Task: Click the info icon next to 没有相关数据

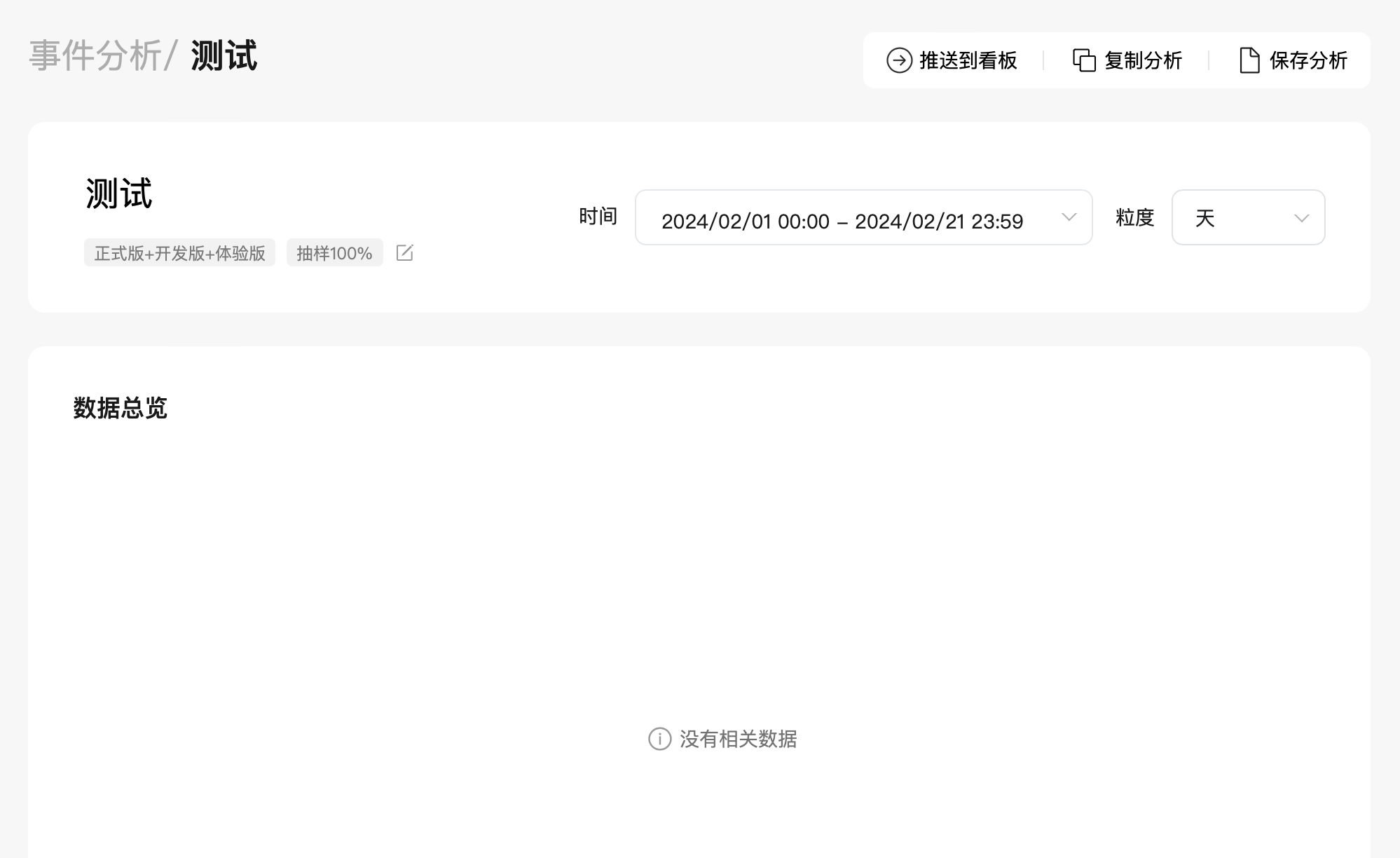Action: tap(659, 739)
